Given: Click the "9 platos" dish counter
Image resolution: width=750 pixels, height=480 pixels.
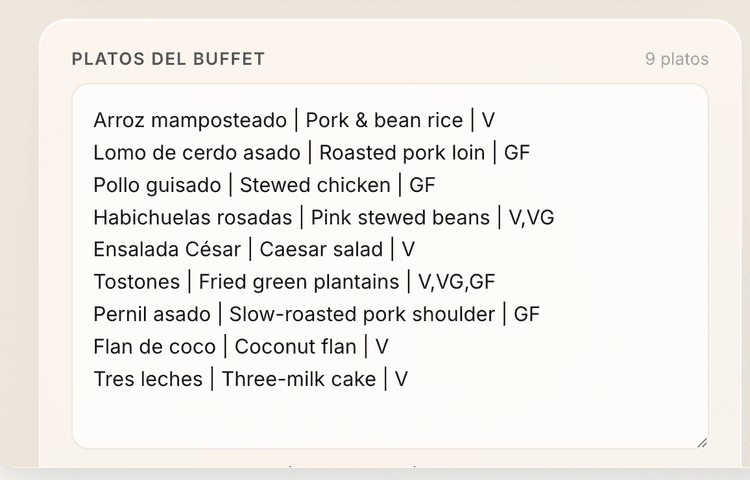Looking at the screenshot, I should tap(677, 59).
